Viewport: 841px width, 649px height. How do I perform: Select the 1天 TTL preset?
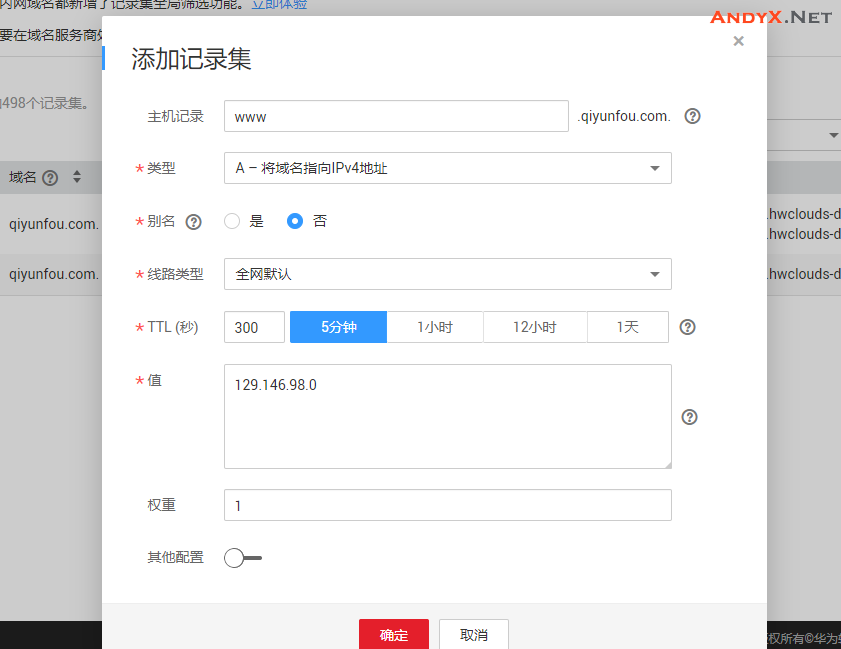point(628,327)
